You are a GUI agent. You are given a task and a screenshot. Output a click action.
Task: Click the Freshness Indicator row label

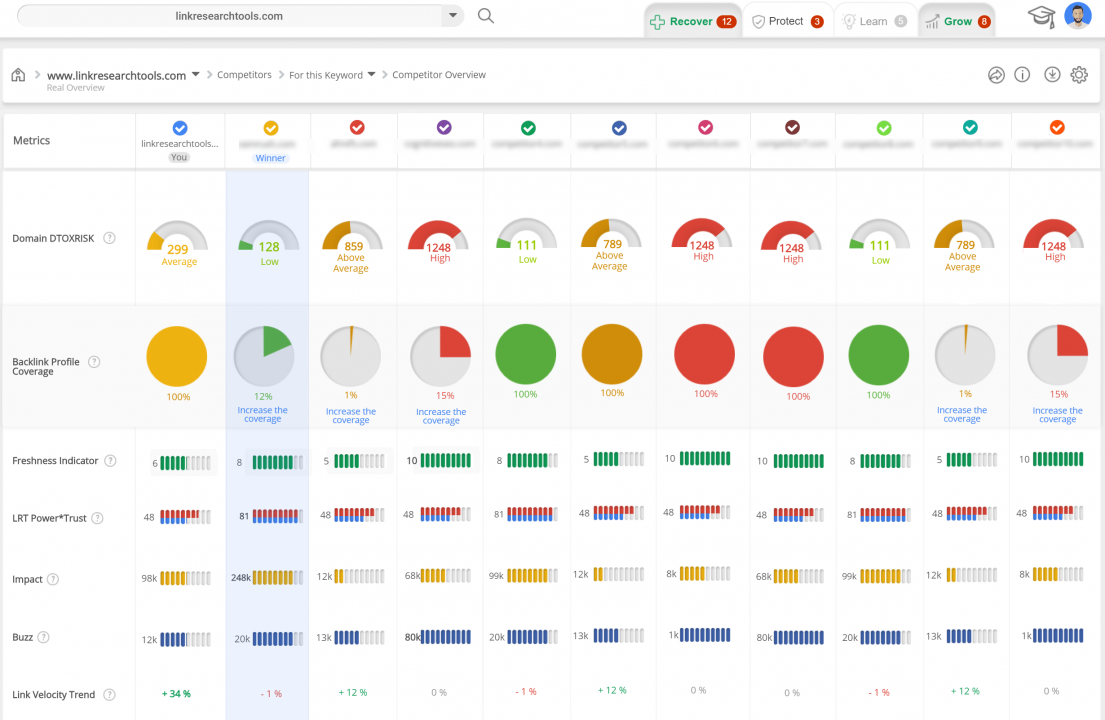pos(55,461)
